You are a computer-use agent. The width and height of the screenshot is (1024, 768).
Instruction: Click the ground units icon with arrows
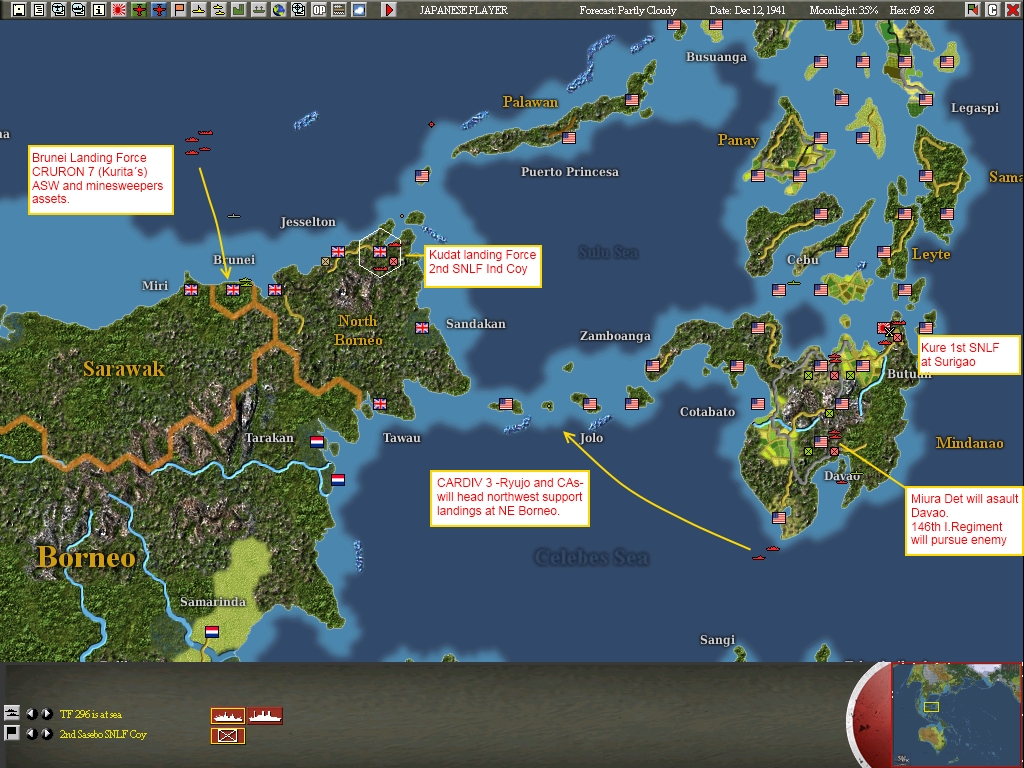[x=259, y=10]
